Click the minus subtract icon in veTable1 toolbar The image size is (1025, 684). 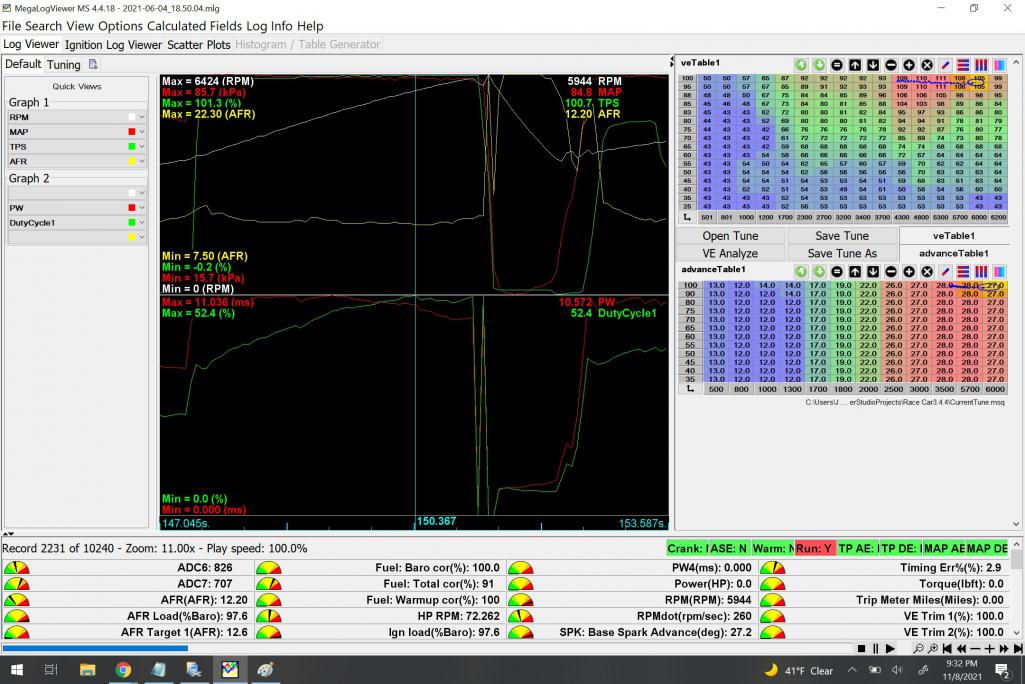[891, 65]
